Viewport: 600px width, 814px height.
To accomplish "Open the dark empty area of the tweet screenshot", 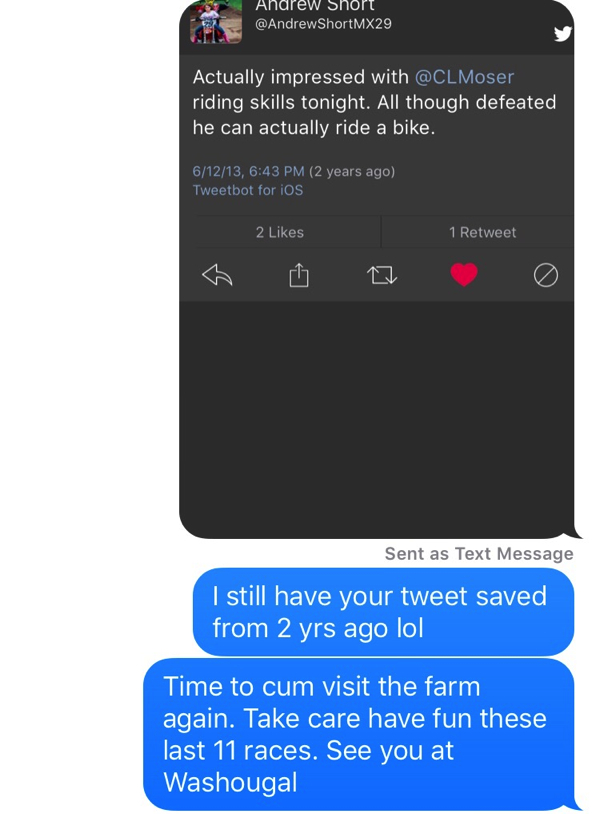I will coord(376,420).
